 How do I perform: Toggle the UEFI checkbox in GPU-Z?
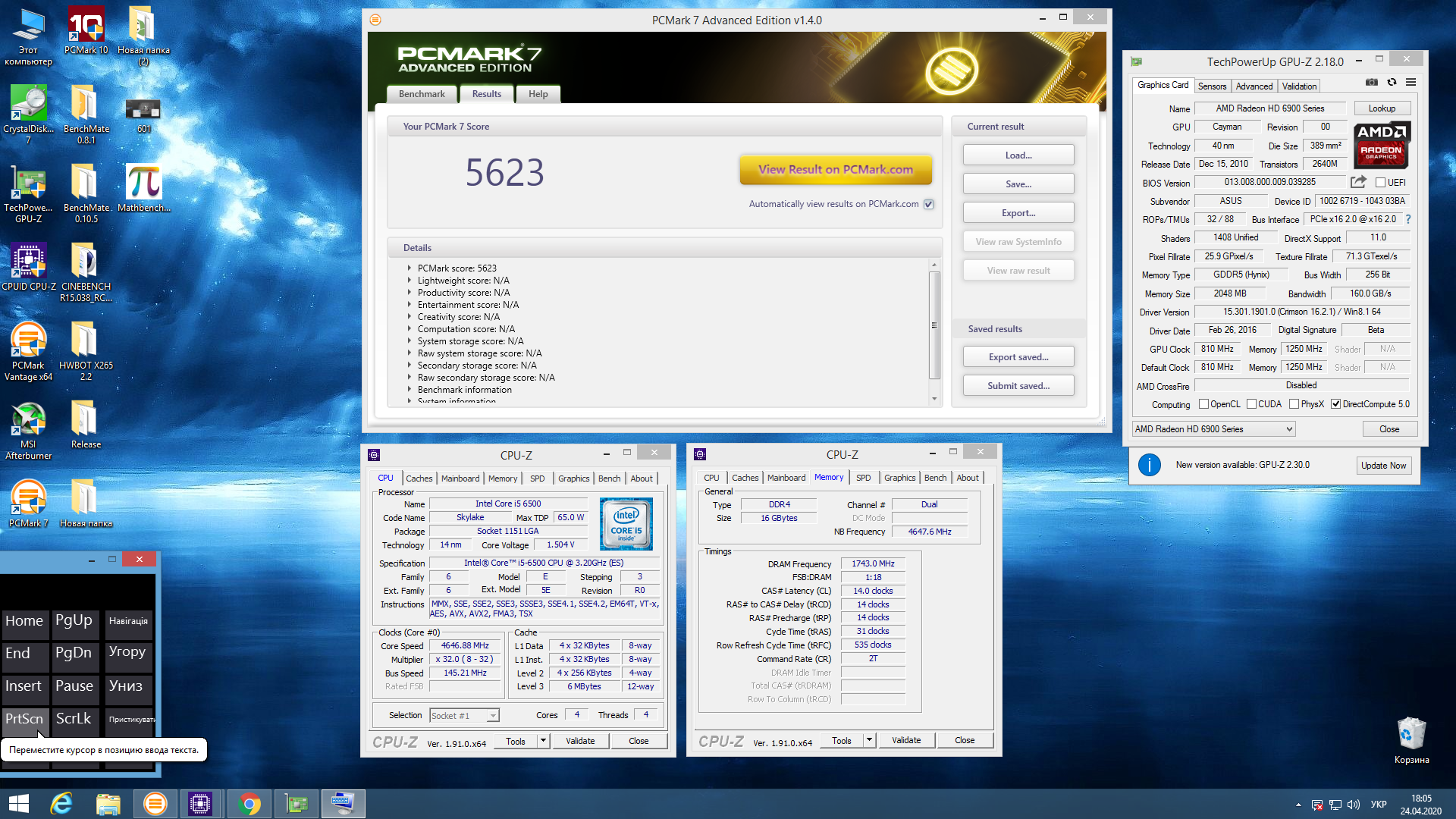pyautogui.click(x=1380, y=183)
